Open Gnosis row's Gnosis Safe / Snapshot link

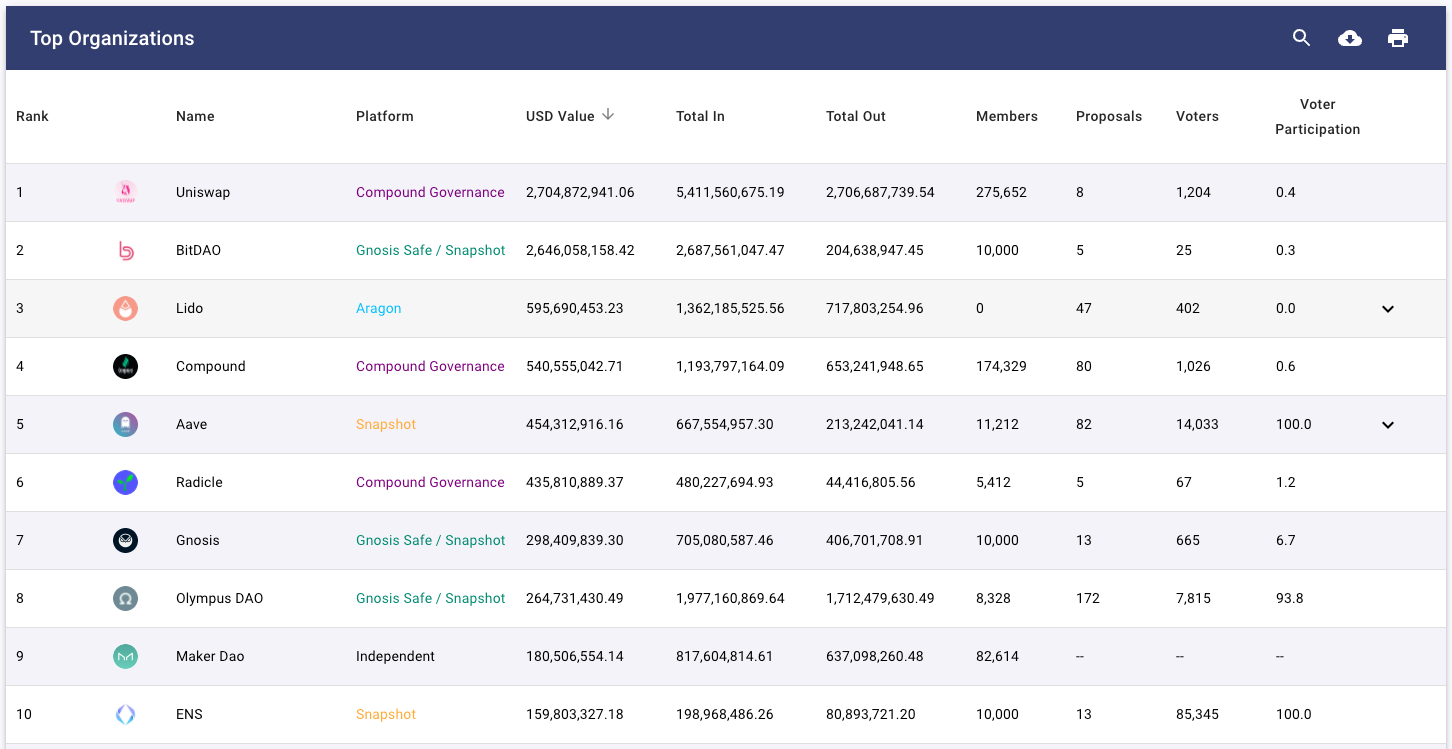tap(431, 540)
